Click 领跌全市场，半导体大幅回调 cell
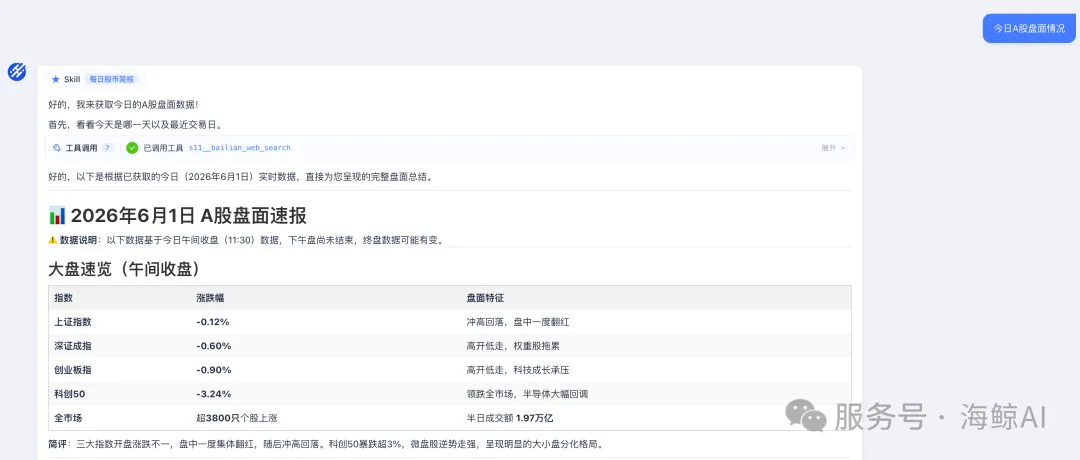This screenshot has height=460, width=1080. pos(527,394)
